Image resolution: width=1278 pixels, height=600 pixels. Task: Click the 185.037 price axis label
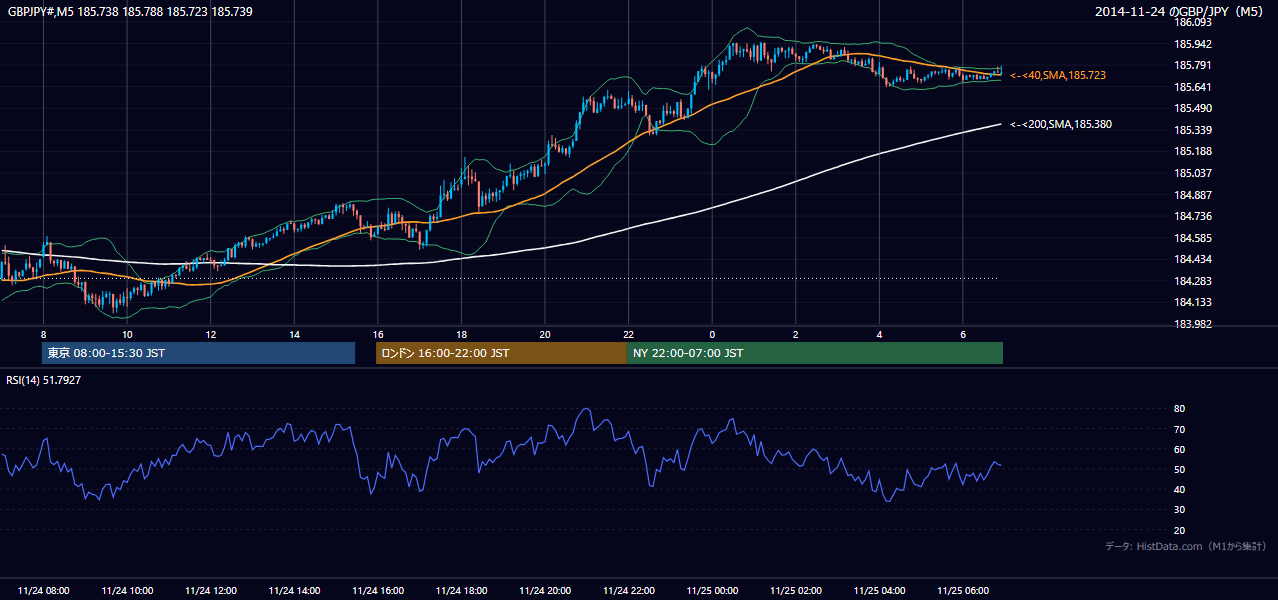(x=1193, y=173)
